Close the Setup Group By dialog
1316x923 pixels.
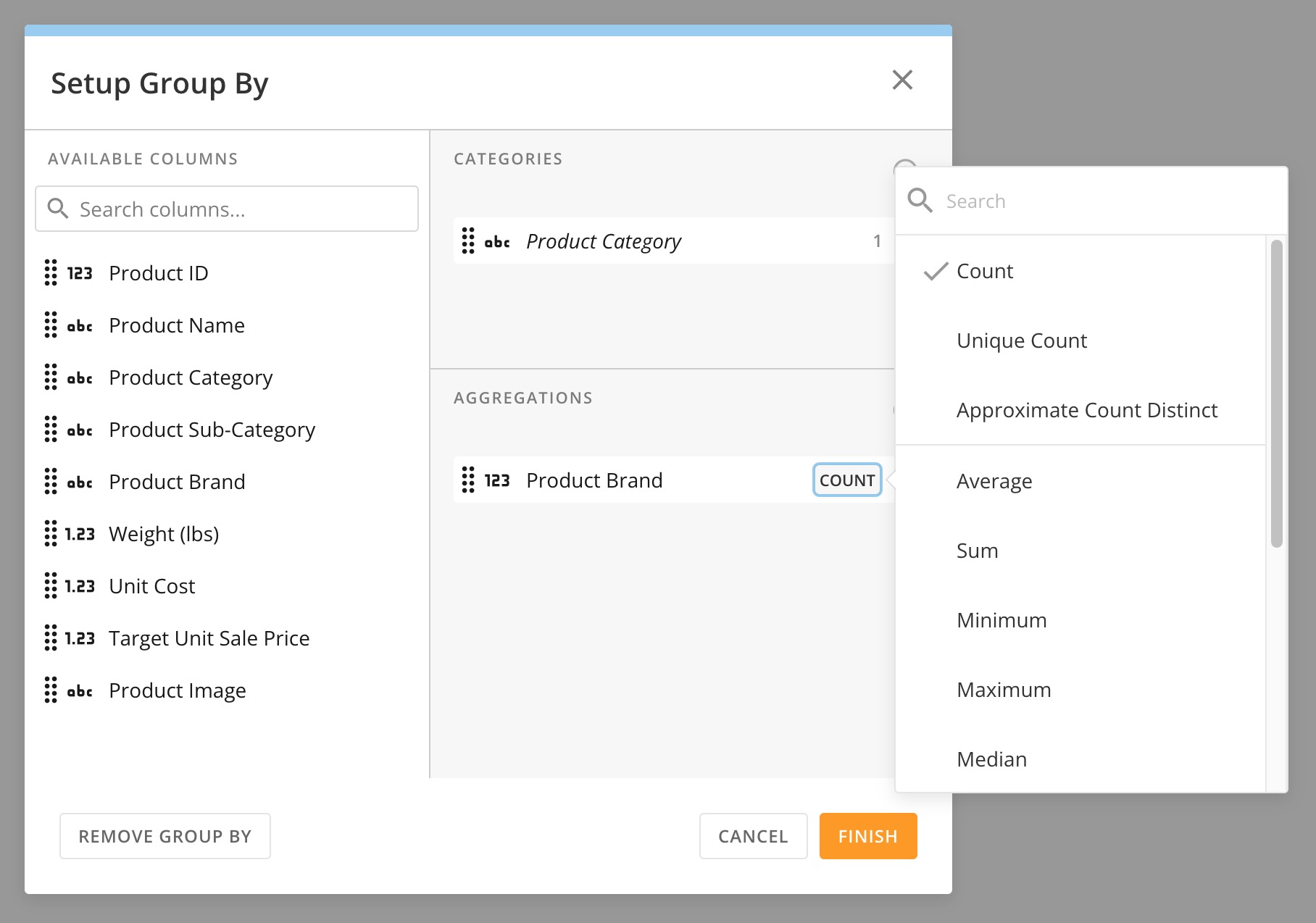point(902,80)
